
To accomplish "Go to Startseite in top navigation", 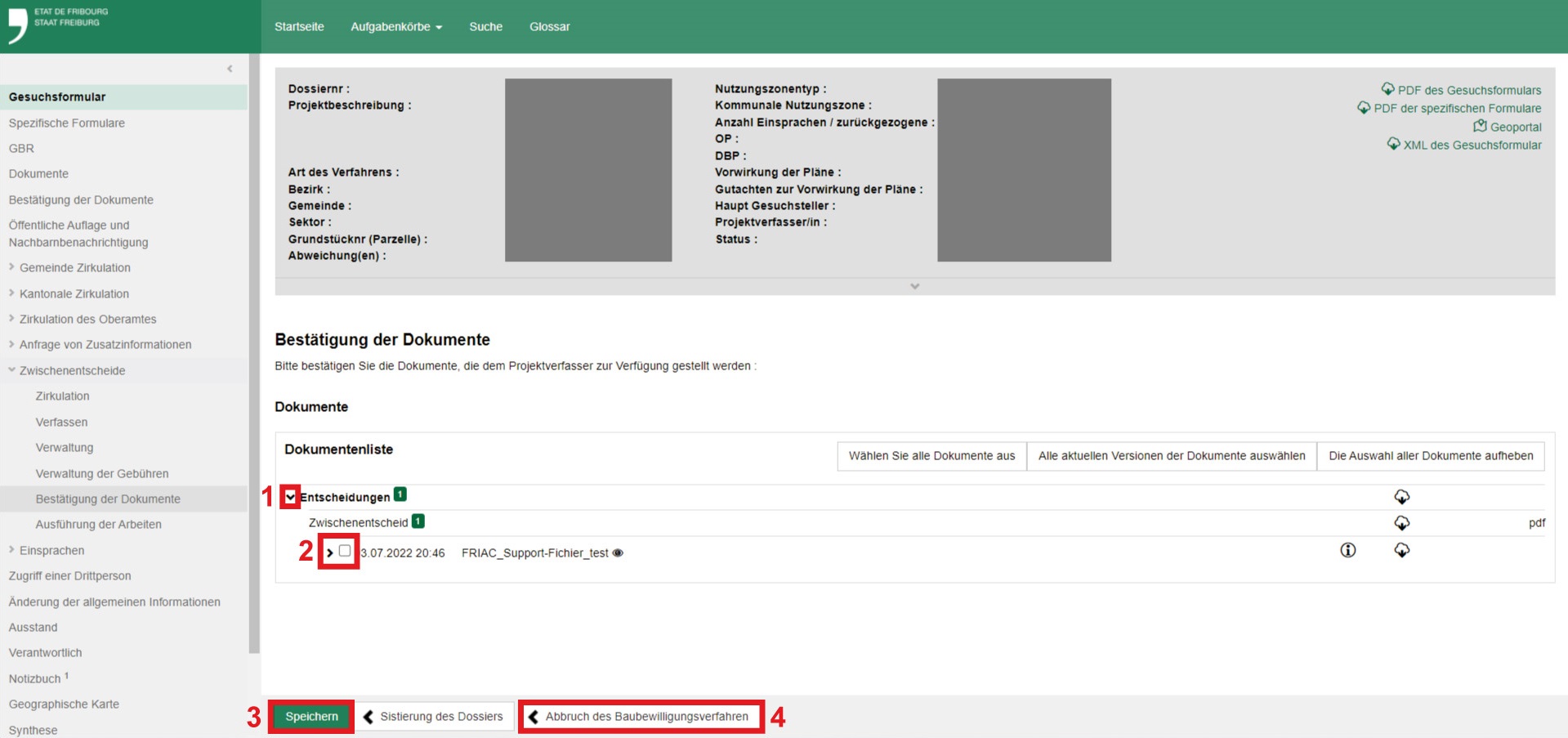I will pos(299,27).
